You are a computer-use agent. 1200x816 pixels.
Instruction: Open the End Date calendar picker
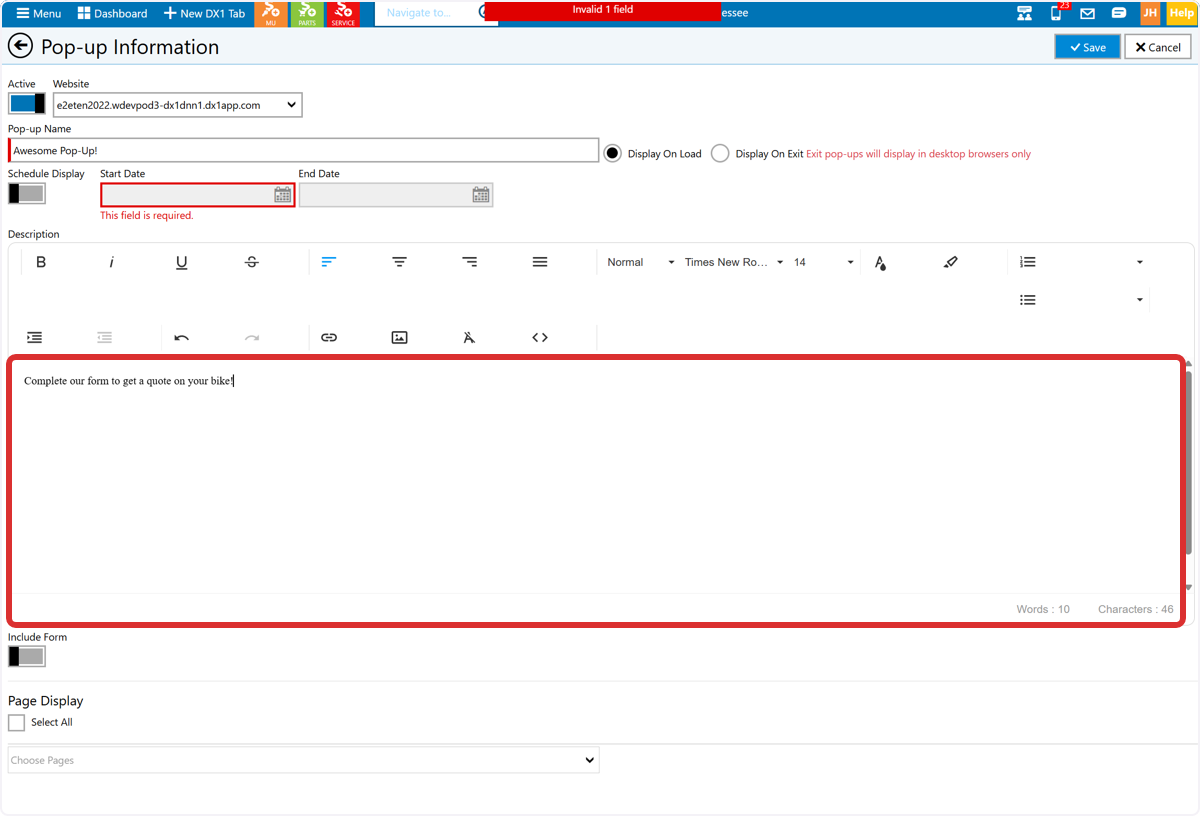[x=481, y=195]
